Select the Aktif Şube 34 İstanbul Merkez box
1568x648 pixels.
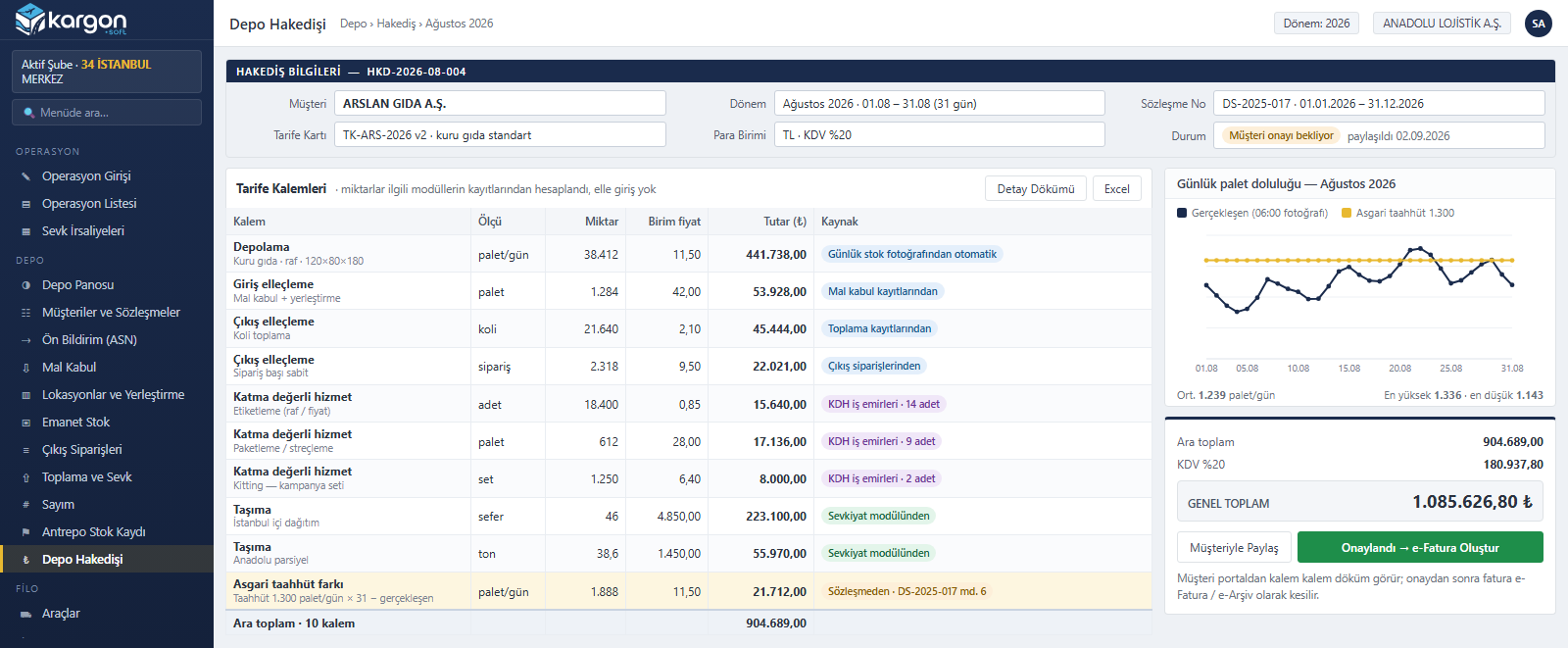[x=107, y=72]
